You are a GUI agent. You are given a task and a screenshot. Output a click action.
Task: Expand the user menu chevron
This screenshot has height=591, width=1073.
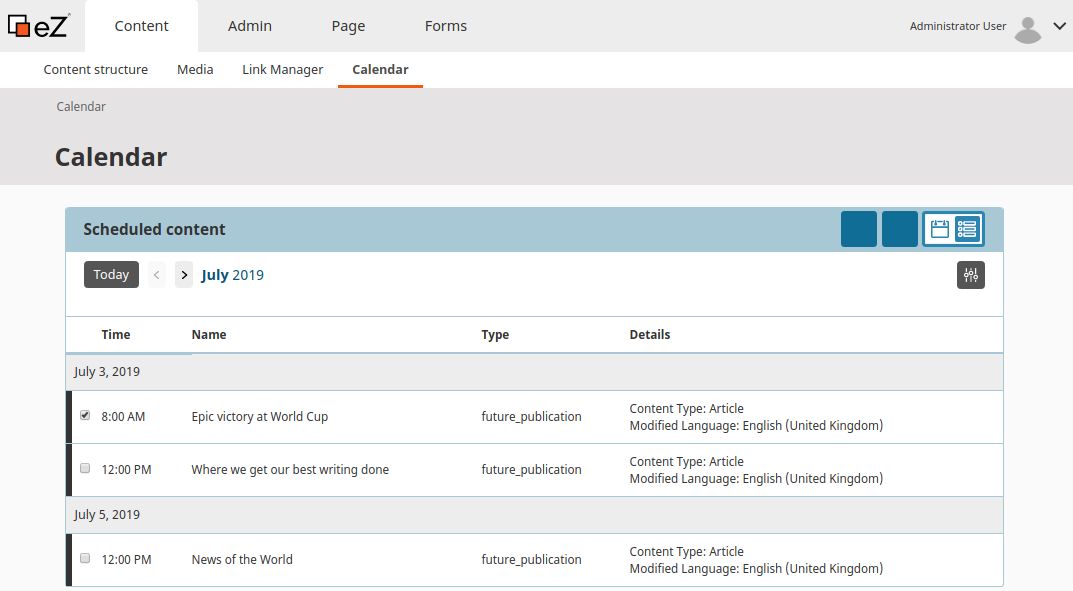1059,26
